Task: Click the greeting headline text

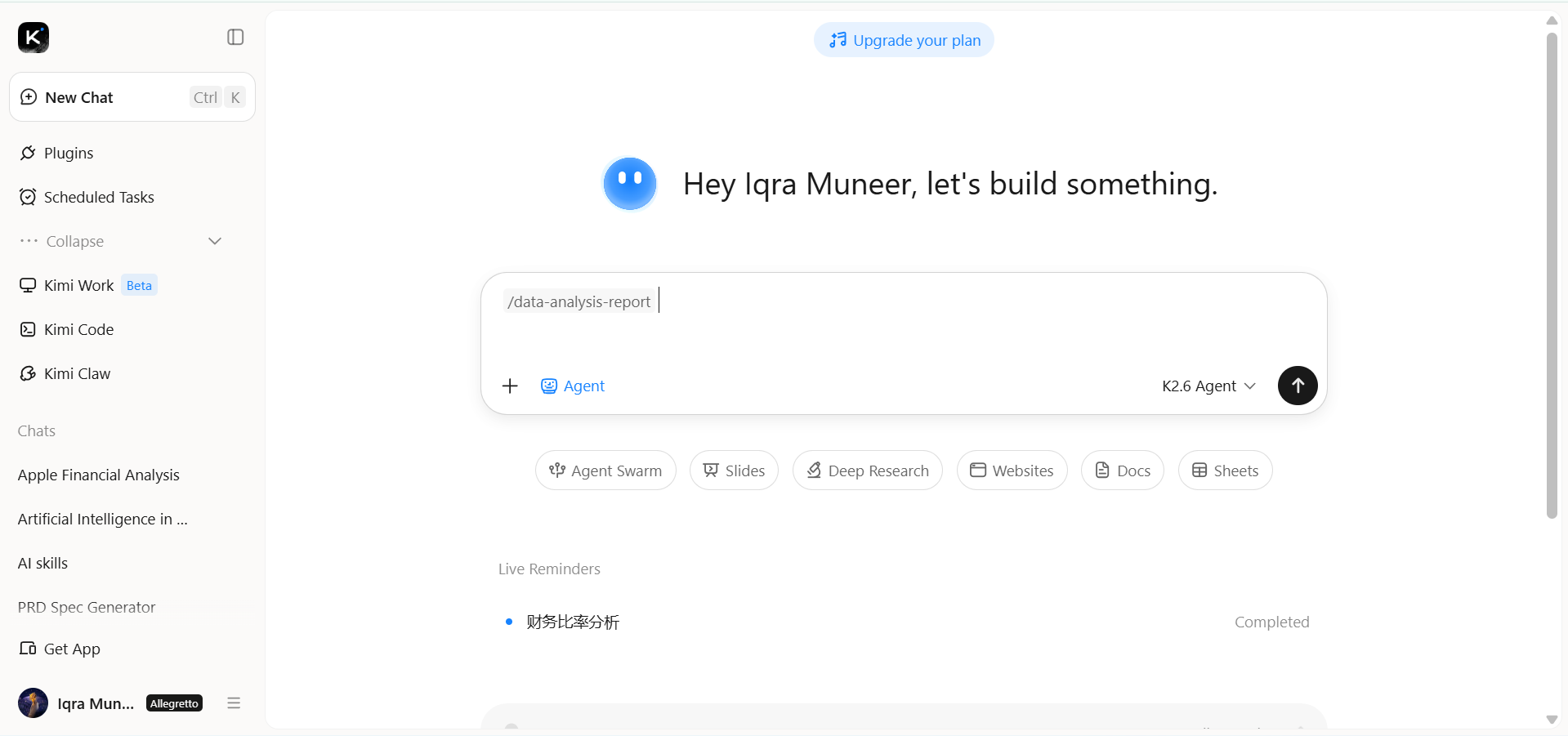Action: [950, 185]
